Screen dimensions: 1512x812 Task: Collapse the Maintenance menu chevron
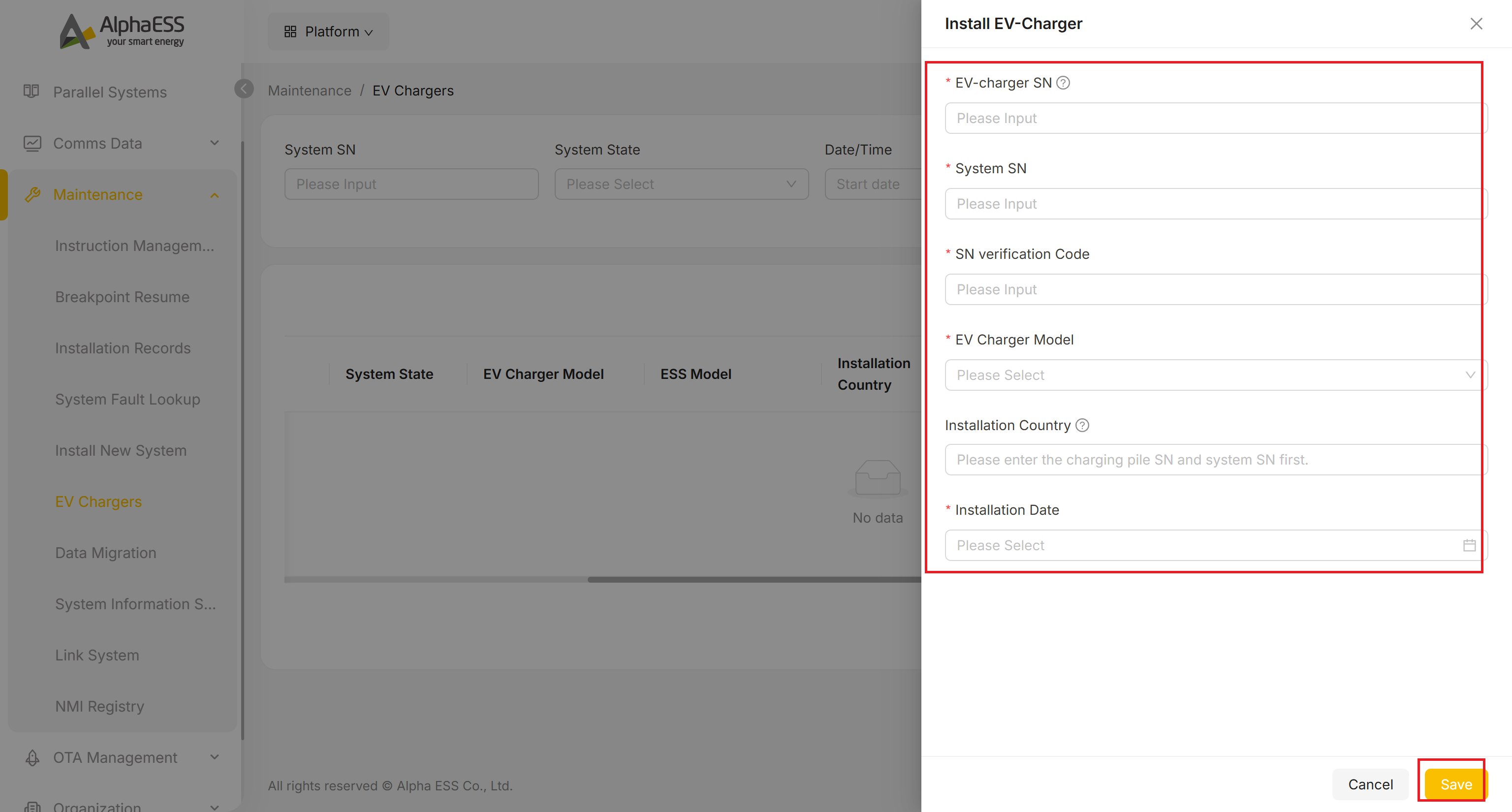coord(215,195)
